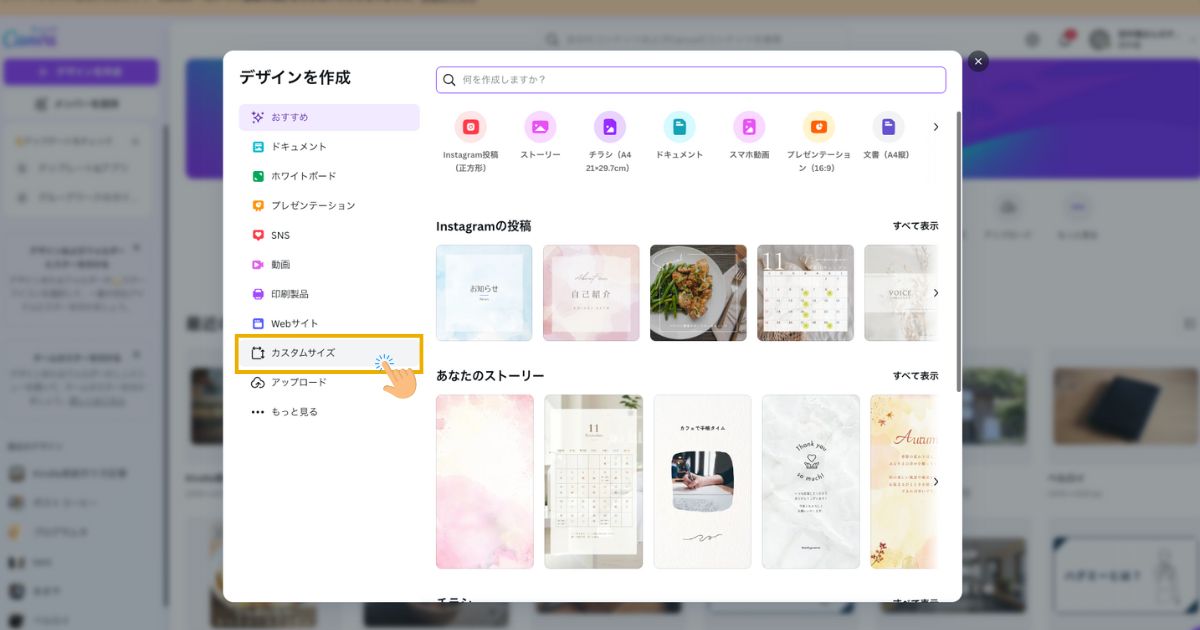Select the Instagram投稿（正方形）format icon
The width and height of the screenshot is (1200, 630).
tap(470, 128)
